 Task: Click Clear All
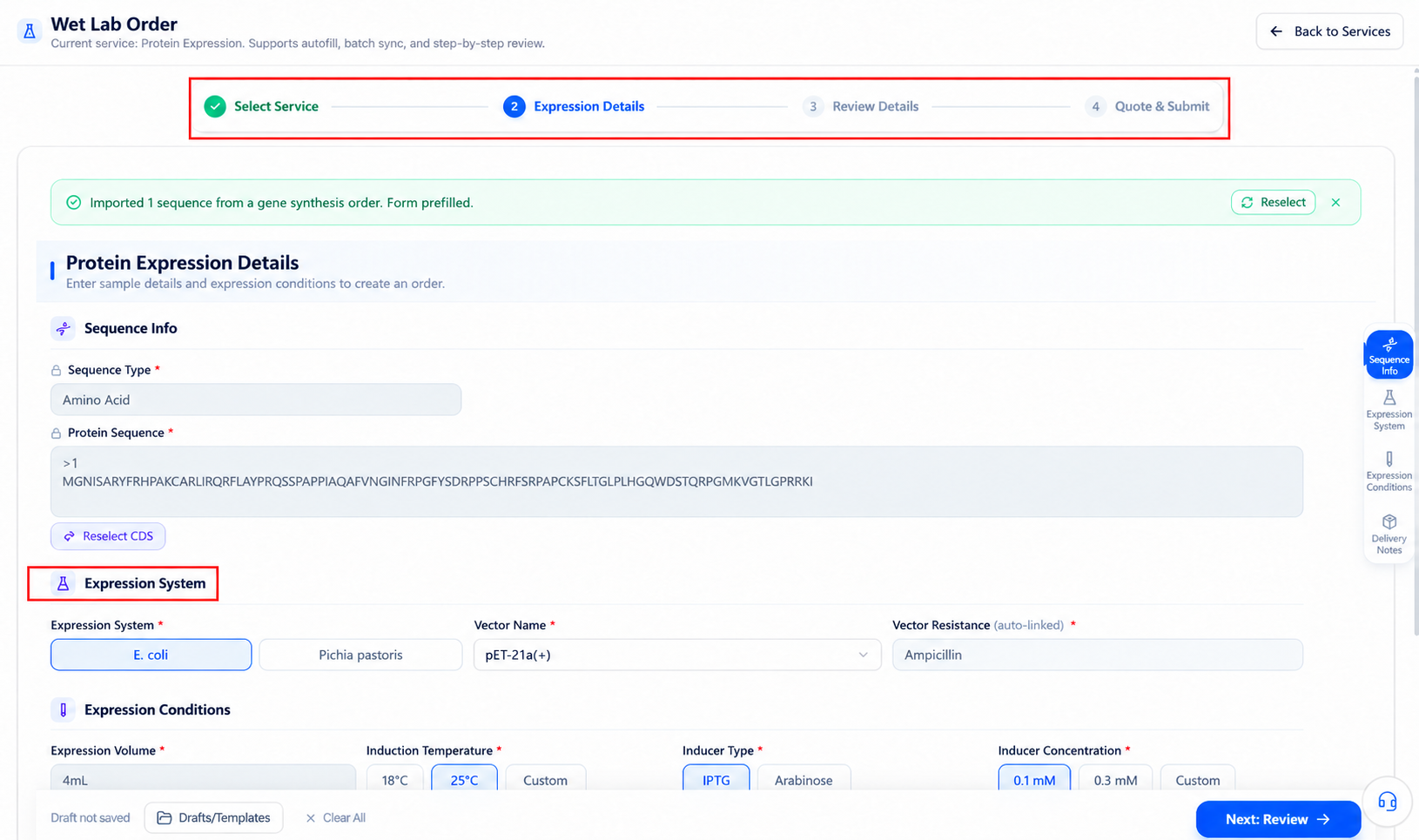[x=335, y=817]
